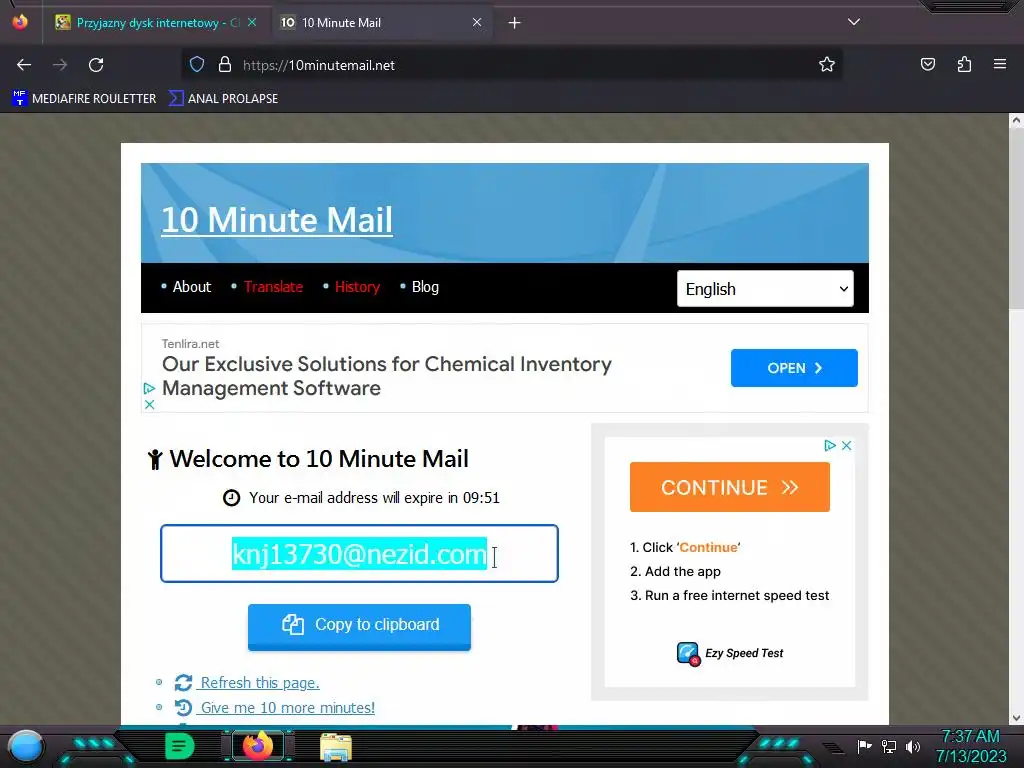This screenshot has width=1024, height=768.
Task: Click the history clock icon beside 10 more minutes
Action: click(x=184, y=707)
